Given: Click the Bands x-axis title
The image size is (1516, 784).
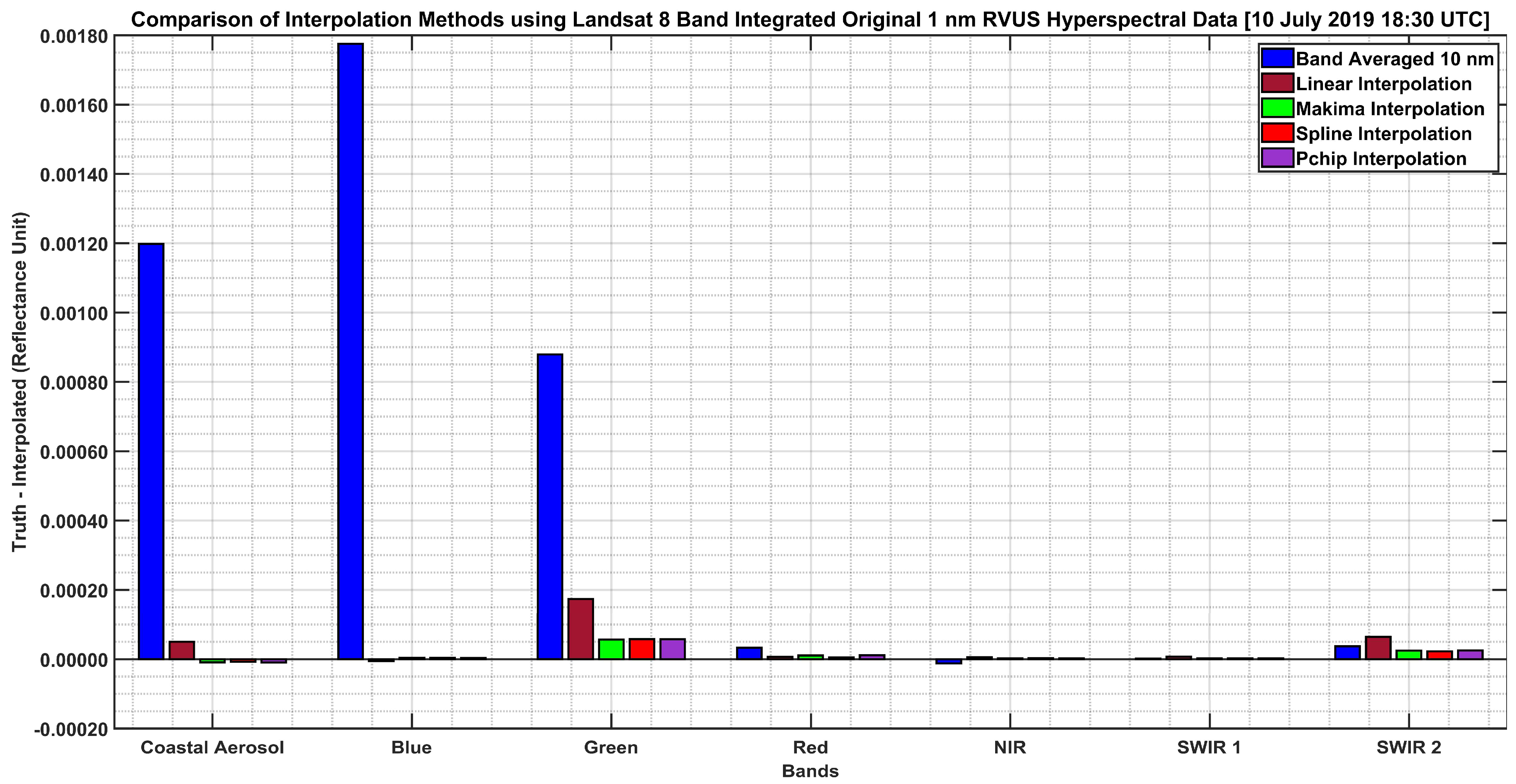Looking at the screenshot, I should click(x=810, y=771).
